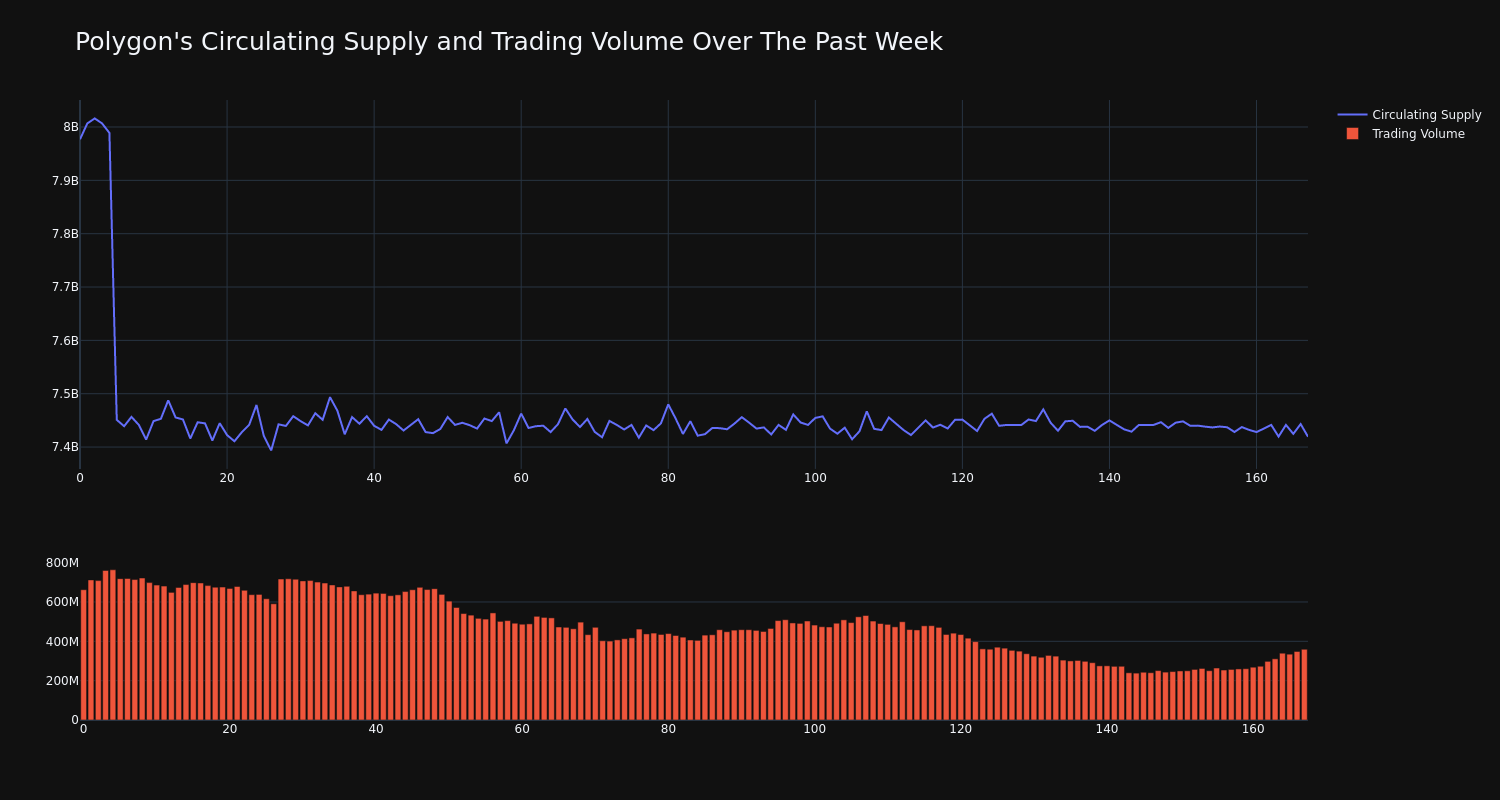Image resolution: width=1500 pixels, height=800 pixels.
Task: Click the supply line peak above 8B
Action: pyautogui.click(x=94, y=119)
